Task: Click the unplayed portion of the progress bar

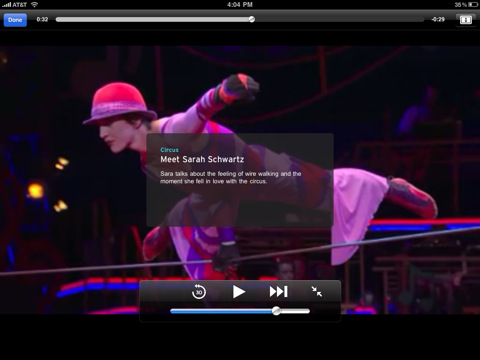Action: point(339,19)
